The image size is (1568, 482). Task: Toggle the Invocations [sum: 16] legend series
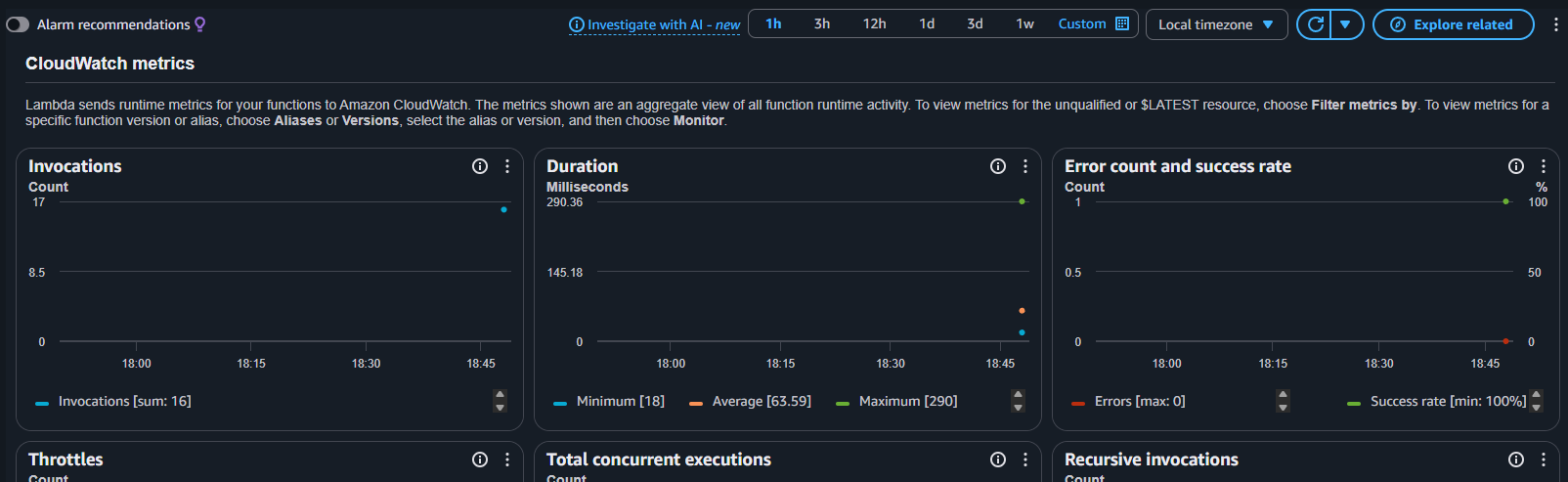[x=113, y=402]
